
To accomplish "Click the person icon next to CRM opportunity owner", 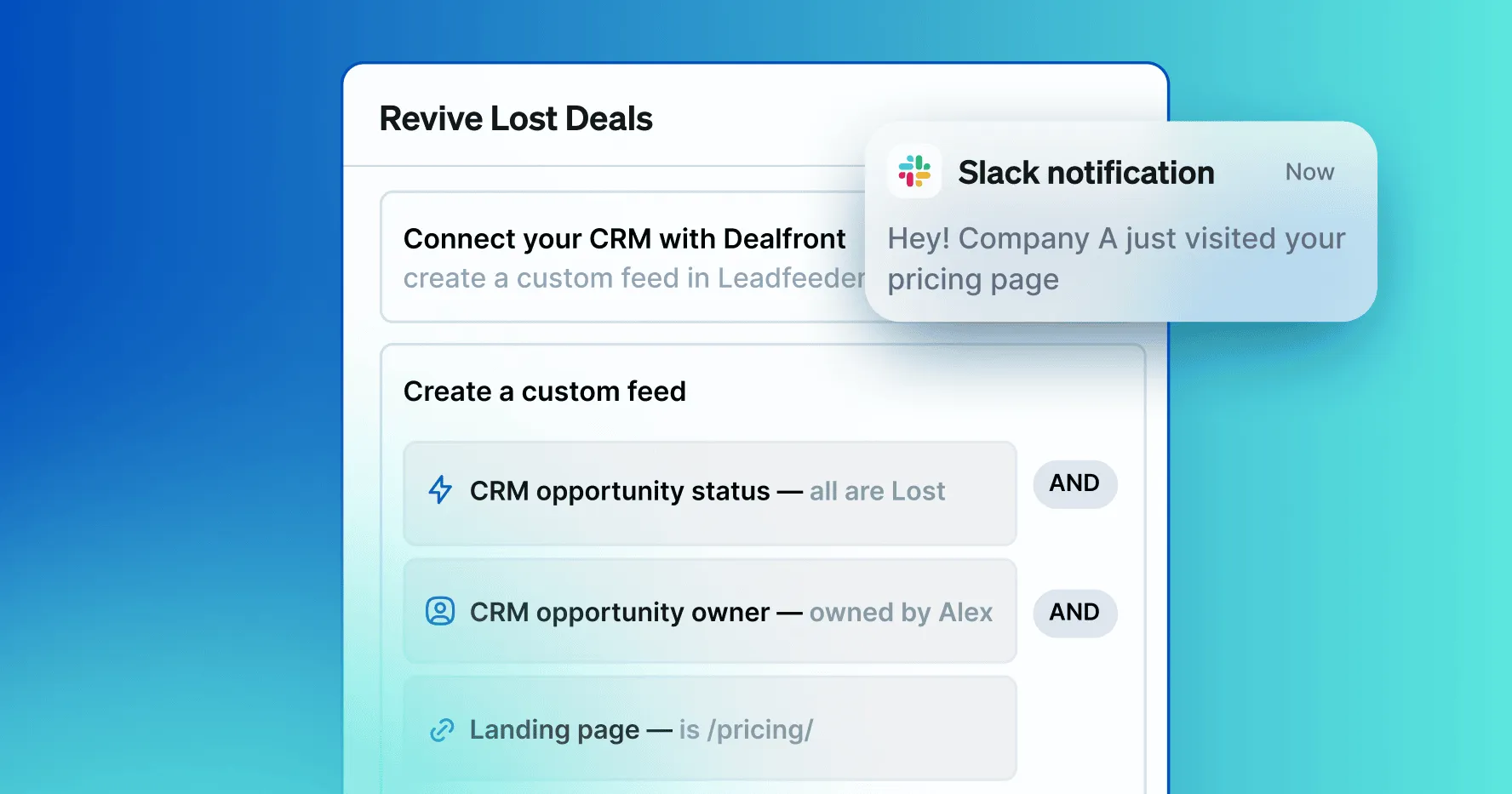I will click(439, 612).
